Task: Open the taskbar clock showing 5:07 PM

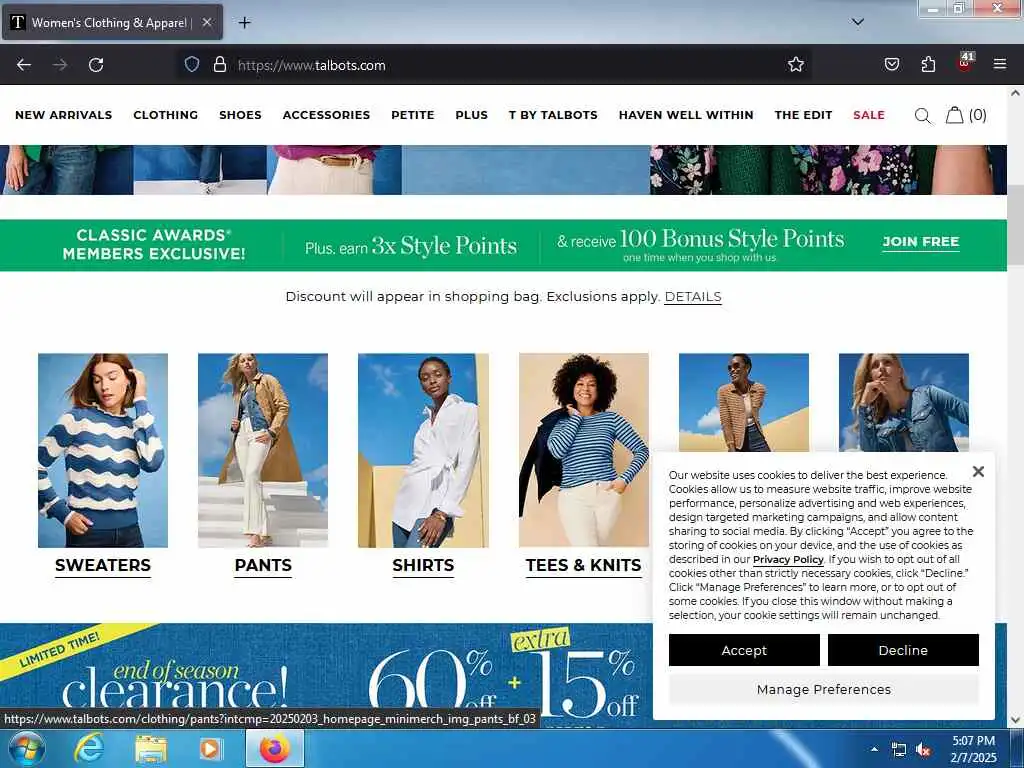Action: coord(973,749)
